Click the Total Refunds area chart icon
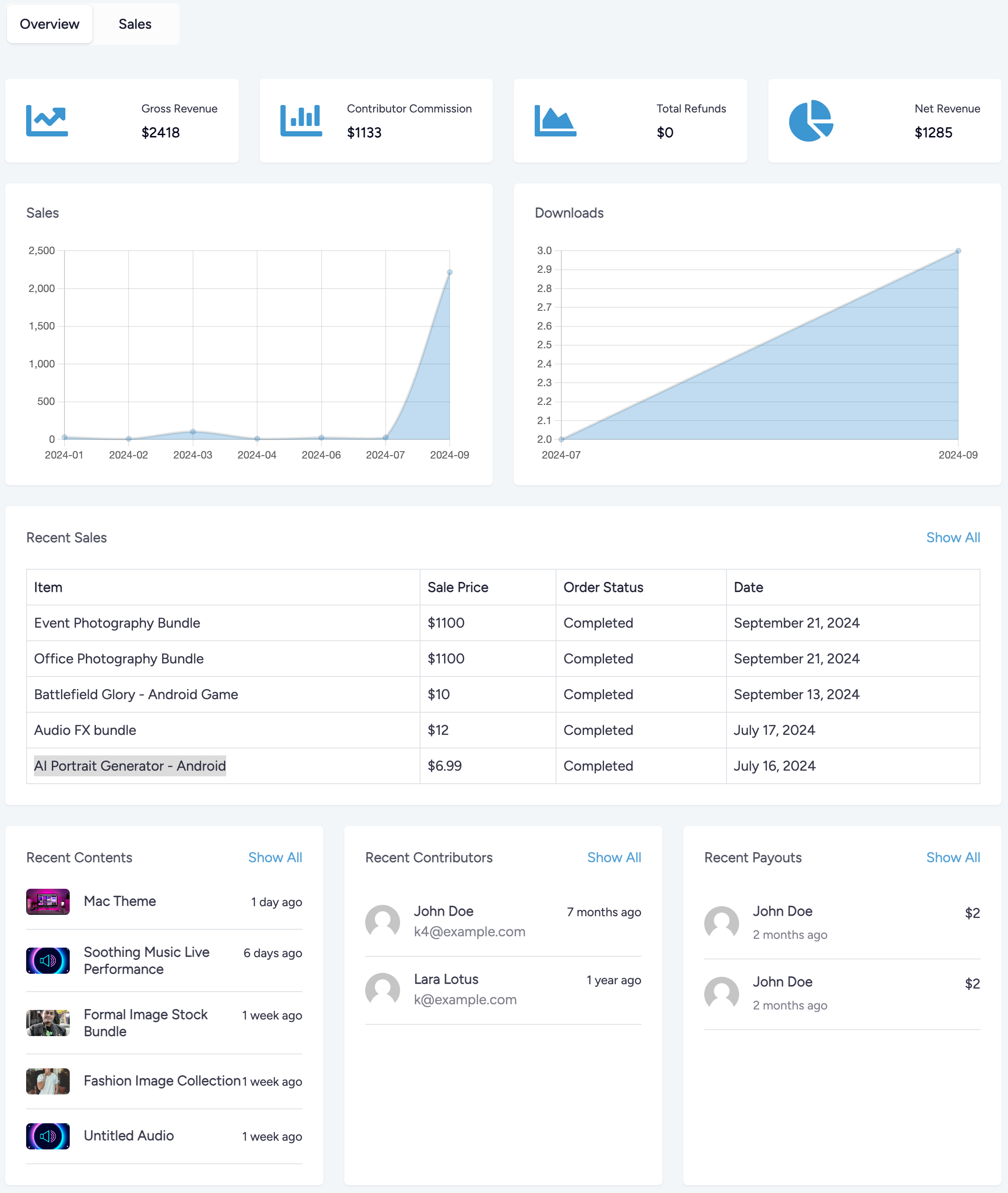Screen dimensions: 1008x1193 point(555,121)
